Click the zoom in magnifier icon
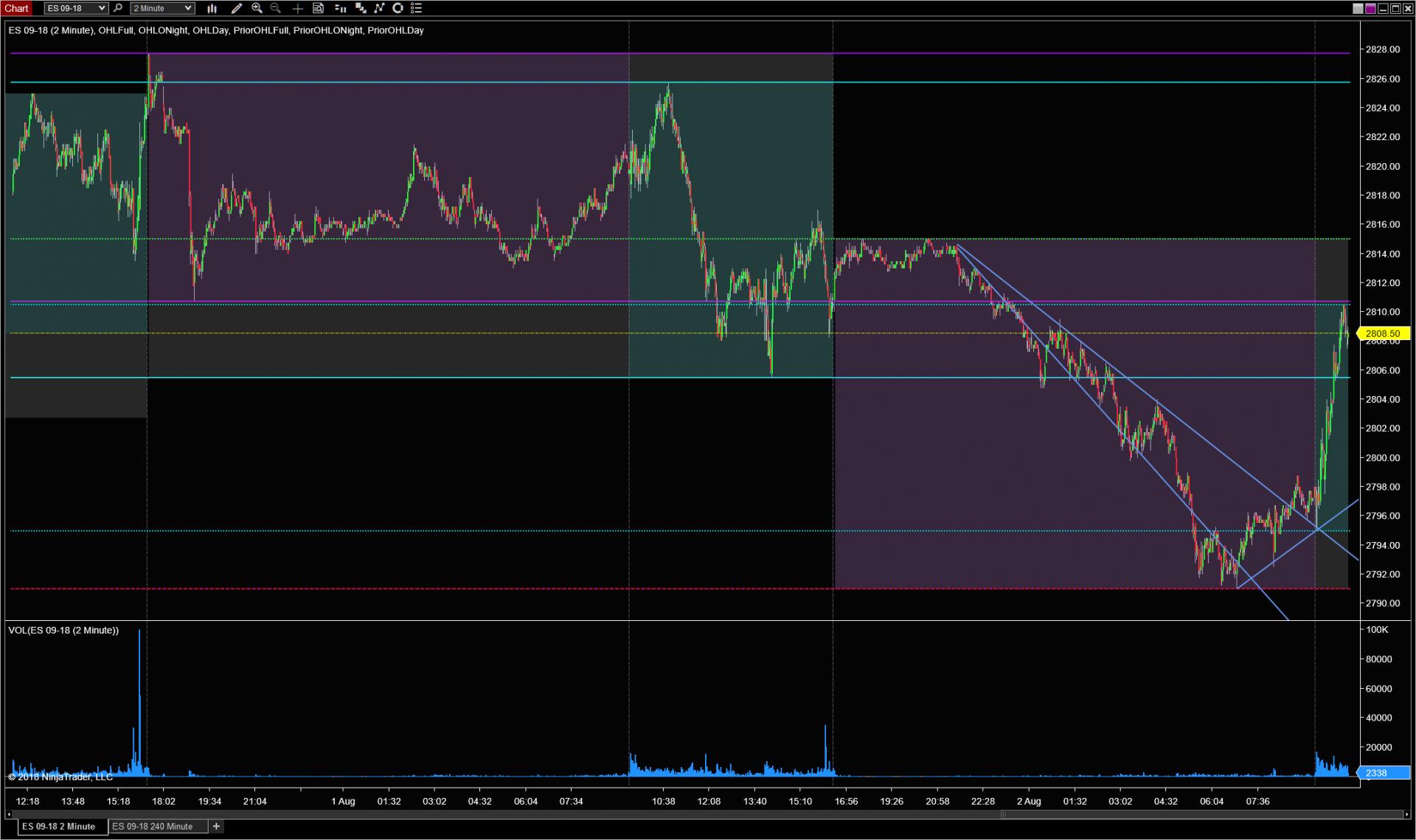 (257, 8)
